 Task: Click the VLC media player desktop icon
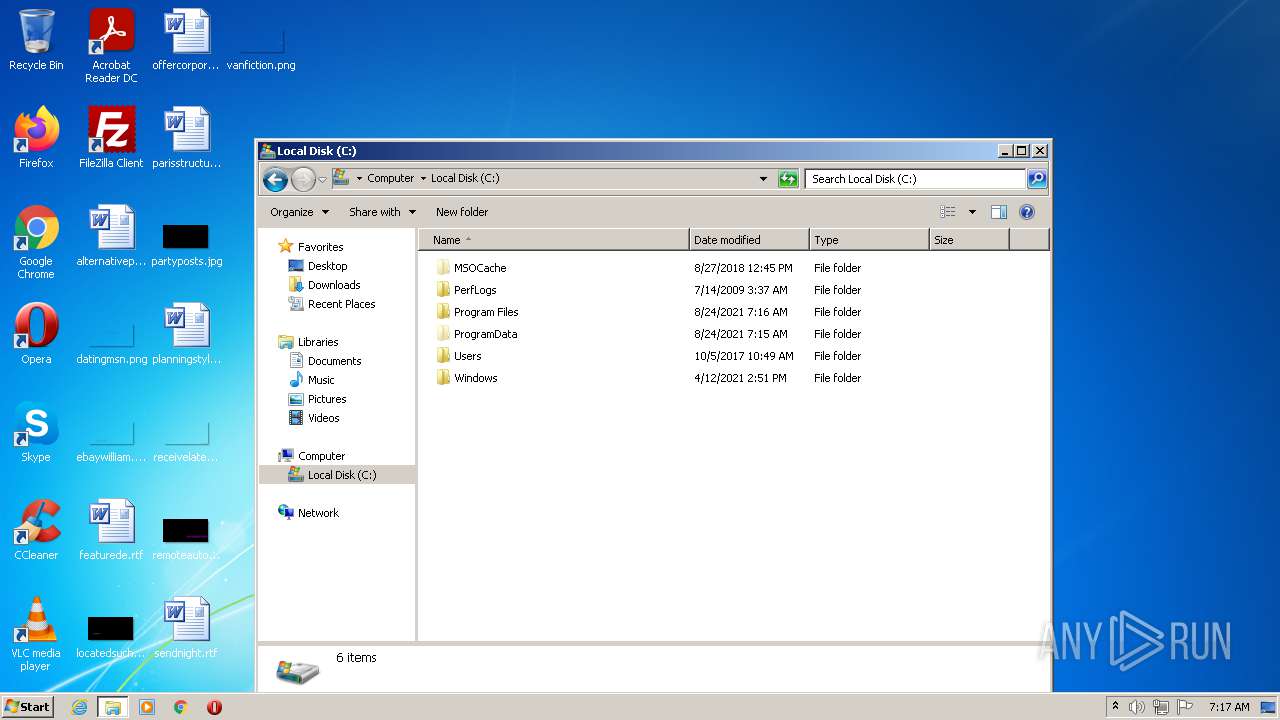36,634
